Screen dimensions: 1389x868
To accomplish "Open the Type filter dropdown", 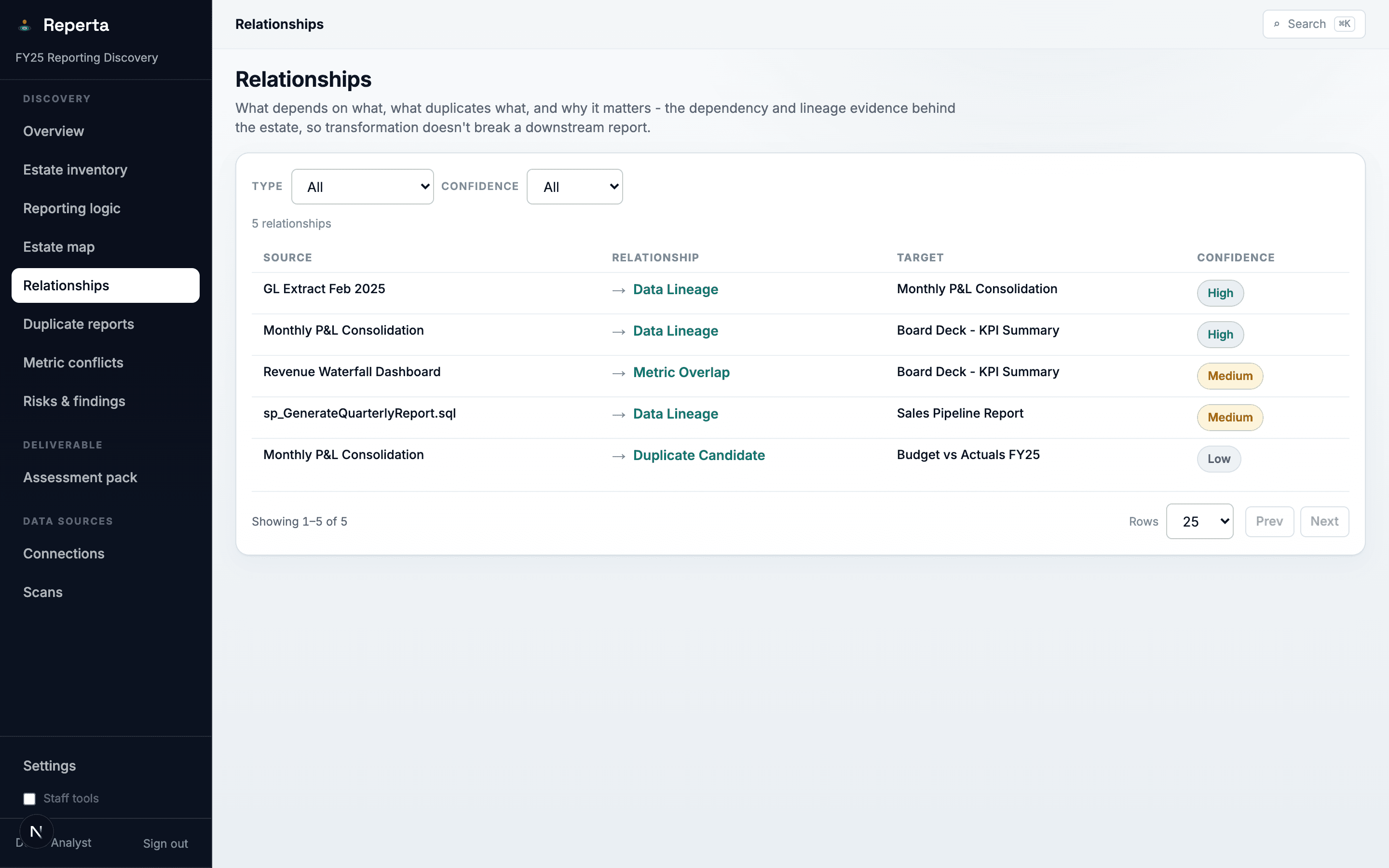I will [362, 187].
